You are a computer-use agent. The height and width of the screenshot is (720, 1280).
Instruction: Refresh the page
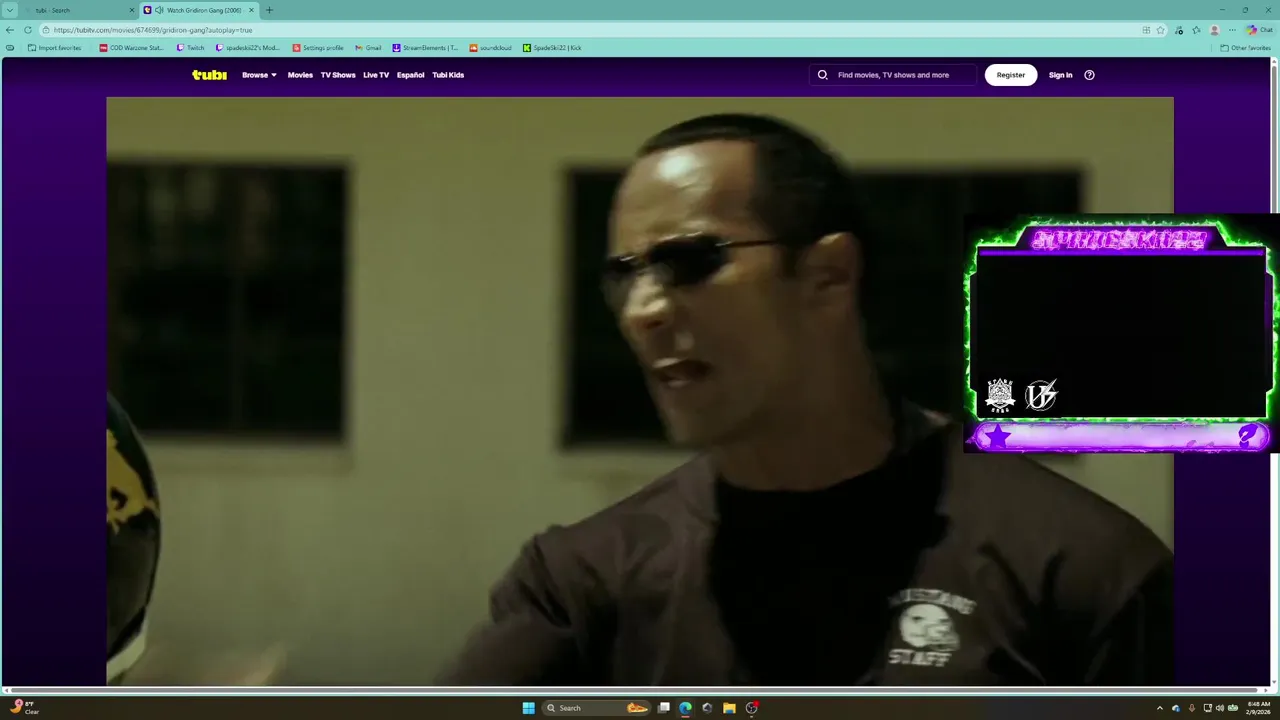[x=28, y=30]
